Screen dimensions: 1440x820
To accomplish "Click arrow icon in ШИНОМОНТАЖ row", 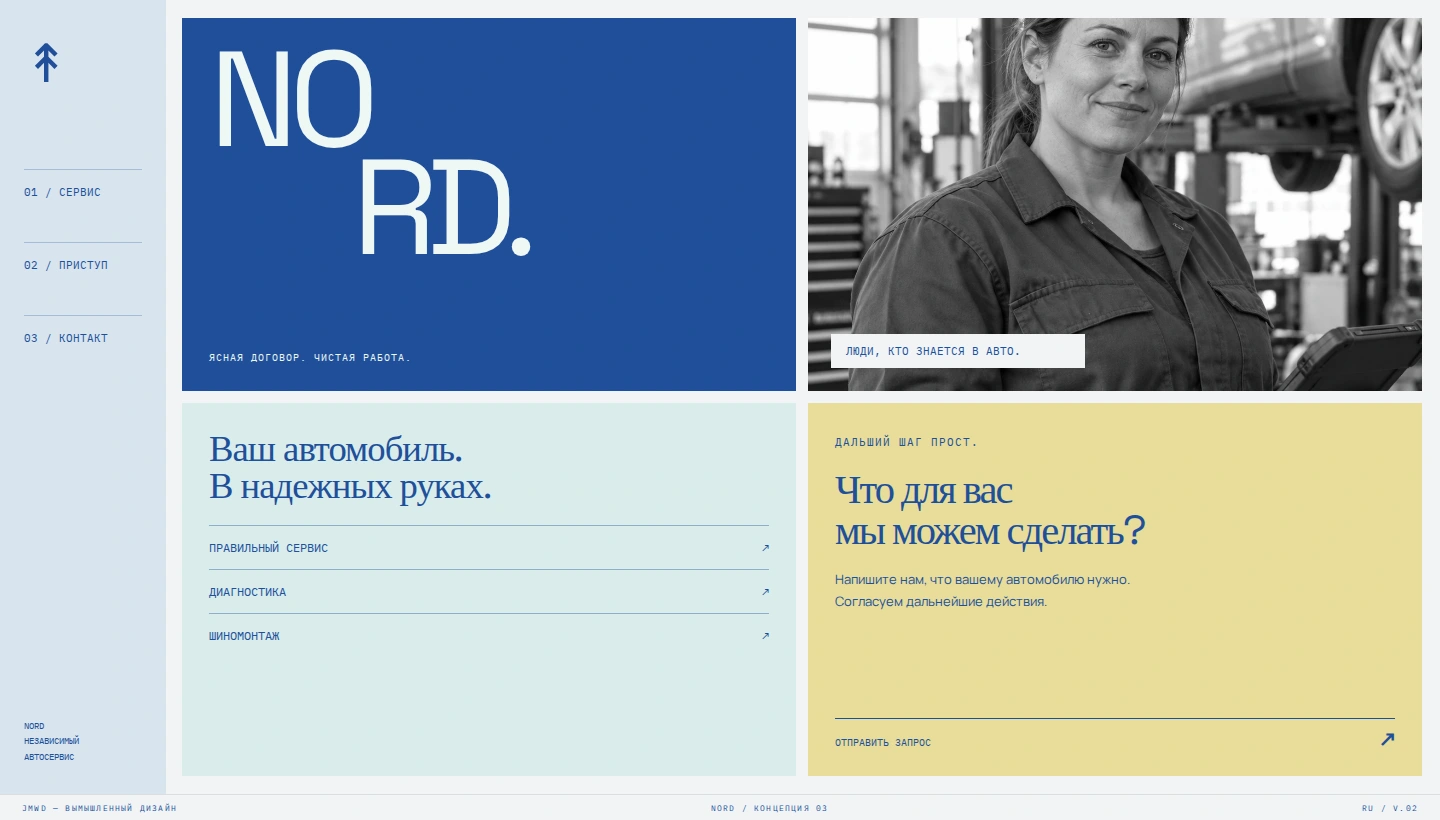I will point(765,636).
